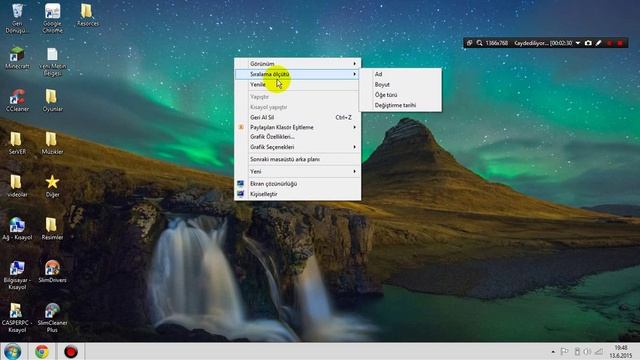Click the Action Center flag tray icon
The image size is (640, 360).
pos(564,351)
